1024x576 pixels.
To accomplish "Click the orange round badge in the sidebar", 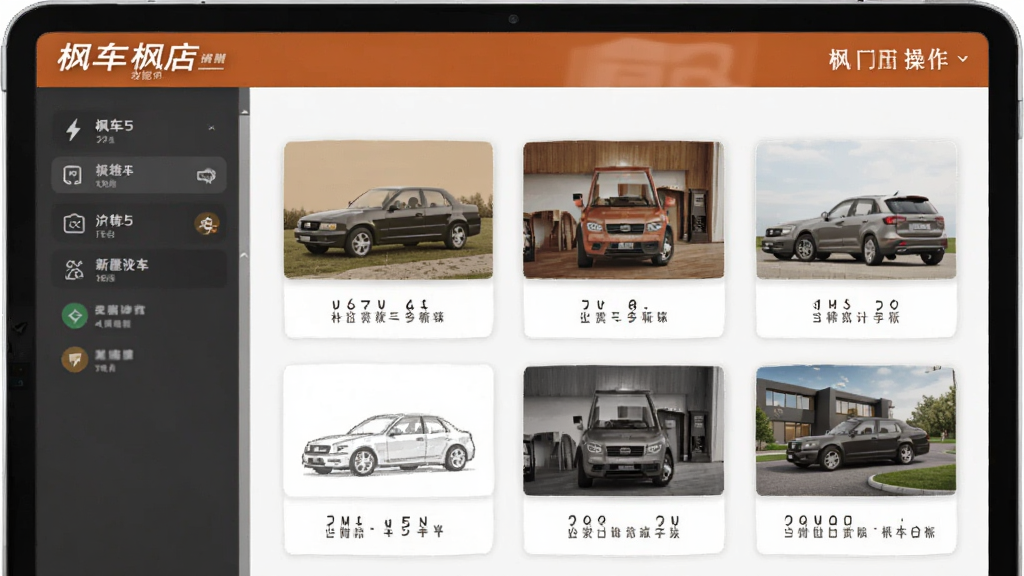I will coord(207,225).
